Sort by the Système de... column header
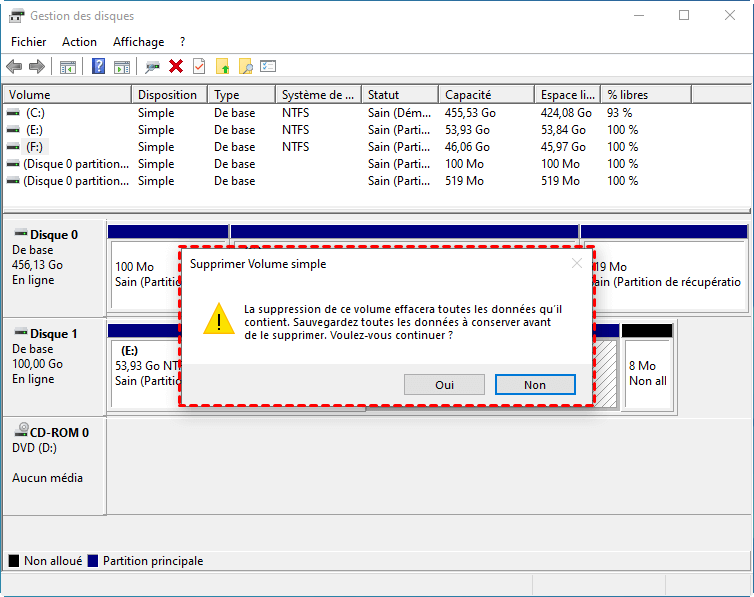754x597 pixels. coord(318,95)
